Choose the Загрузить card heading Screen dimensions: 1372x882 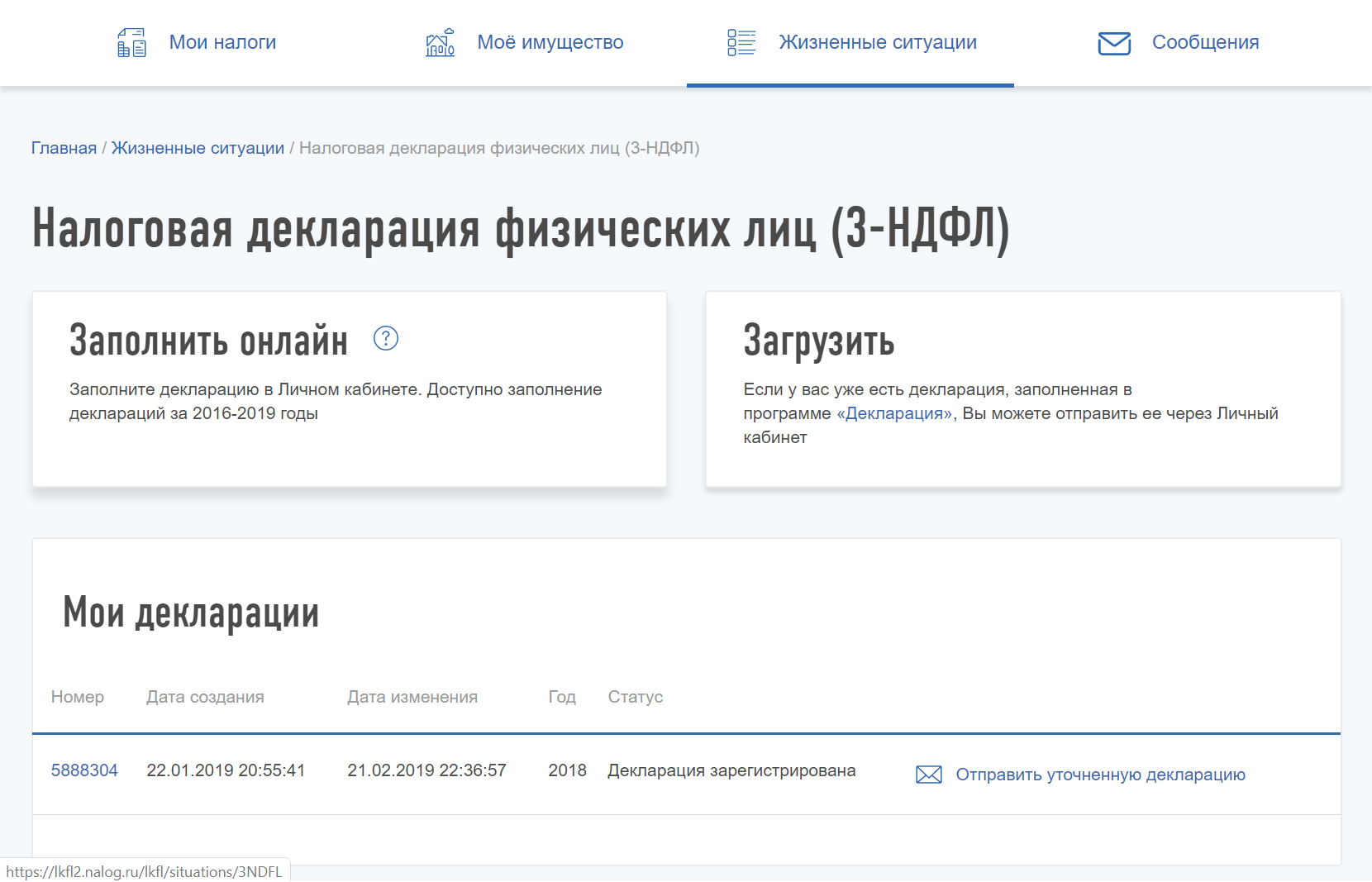pyautogui.click(x=818, y=341)
